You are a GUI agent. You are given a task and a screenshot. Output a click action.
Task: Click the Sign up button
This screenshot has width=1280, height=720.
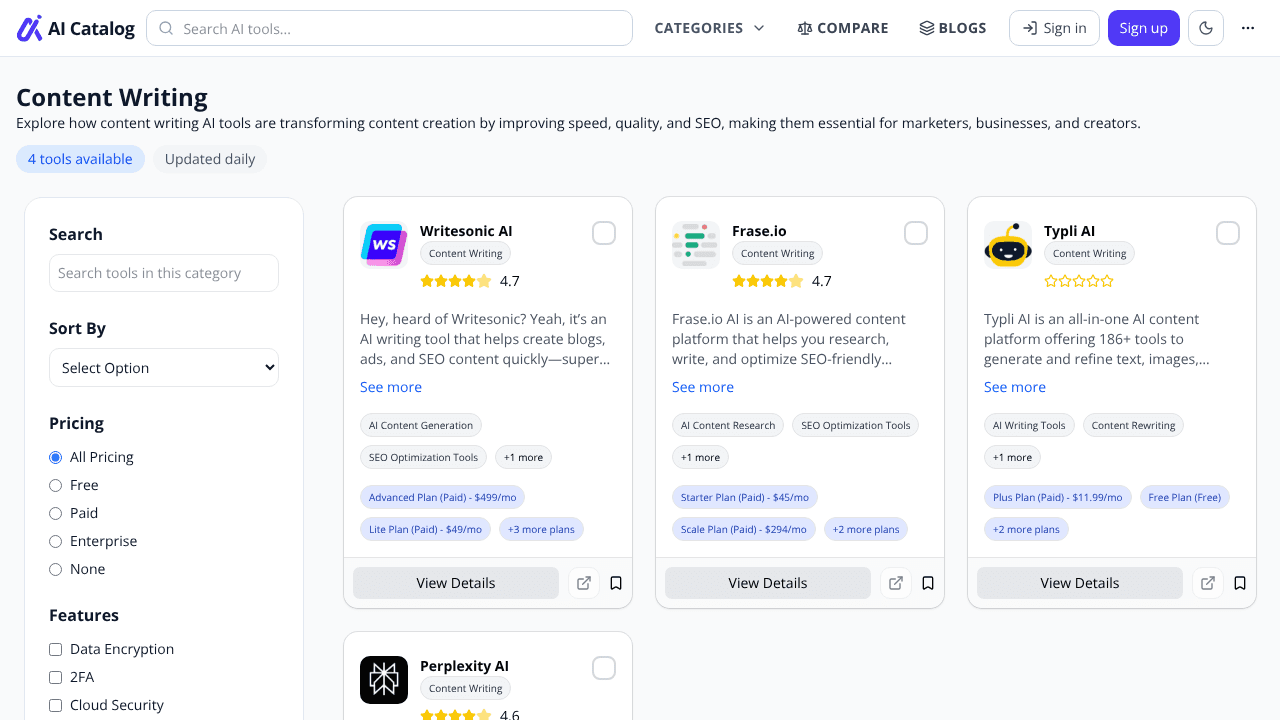click(1144, 28)
